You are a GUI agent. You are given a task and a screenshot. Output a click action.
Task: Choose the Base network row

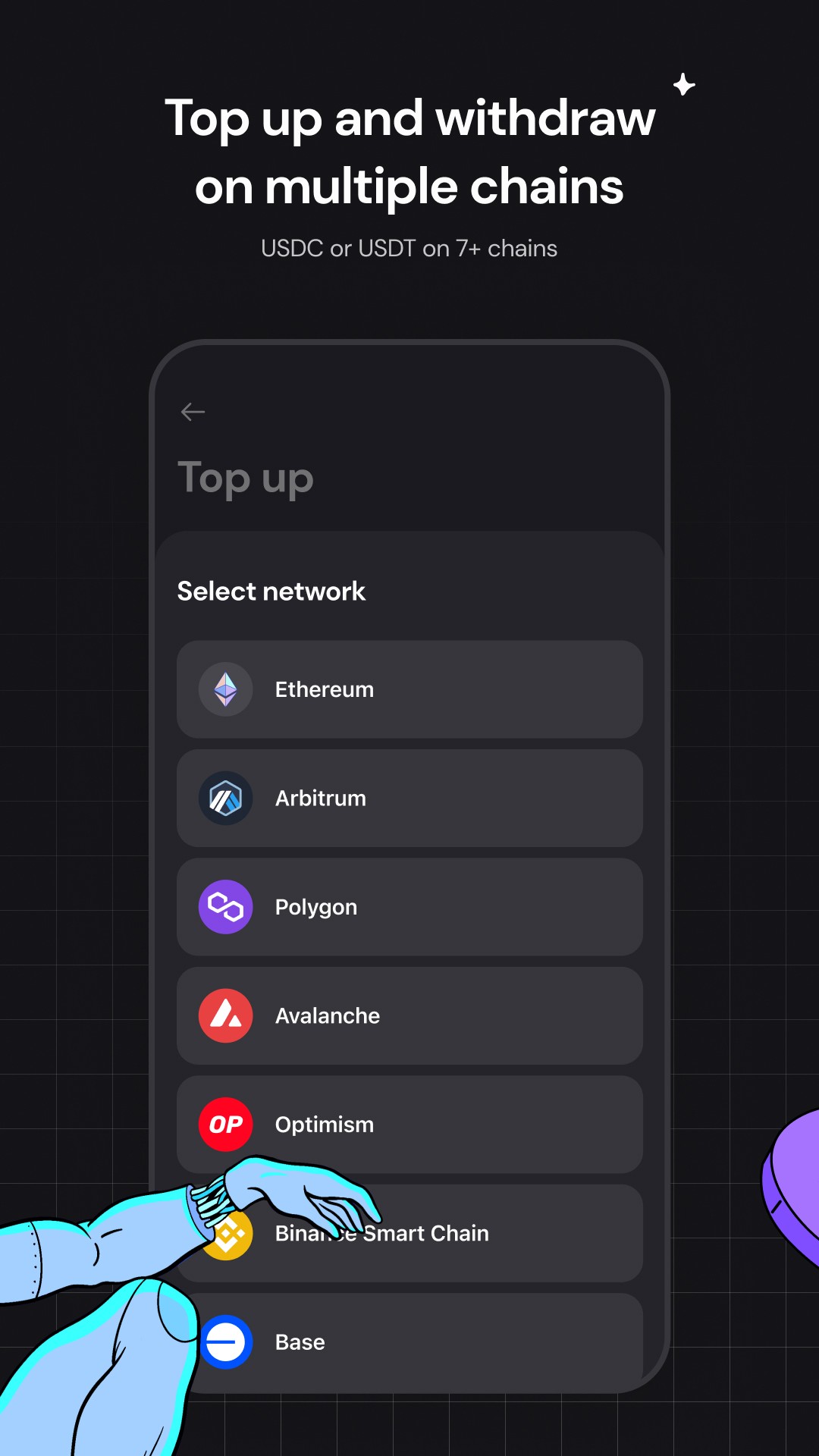409,1342
